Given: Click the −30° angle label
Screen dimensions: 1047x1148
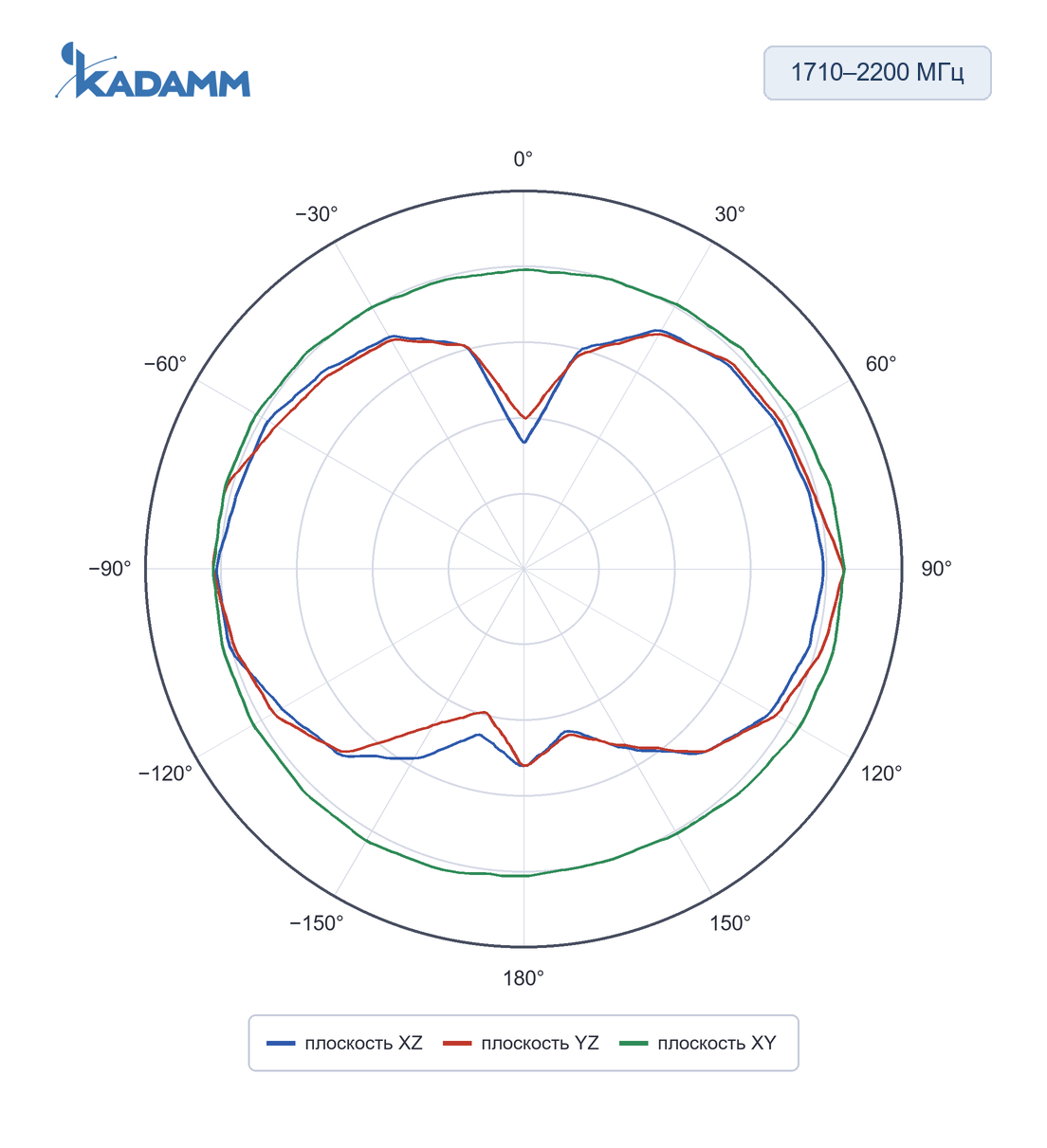Looking at the screenshot, I should pos(317,214).
